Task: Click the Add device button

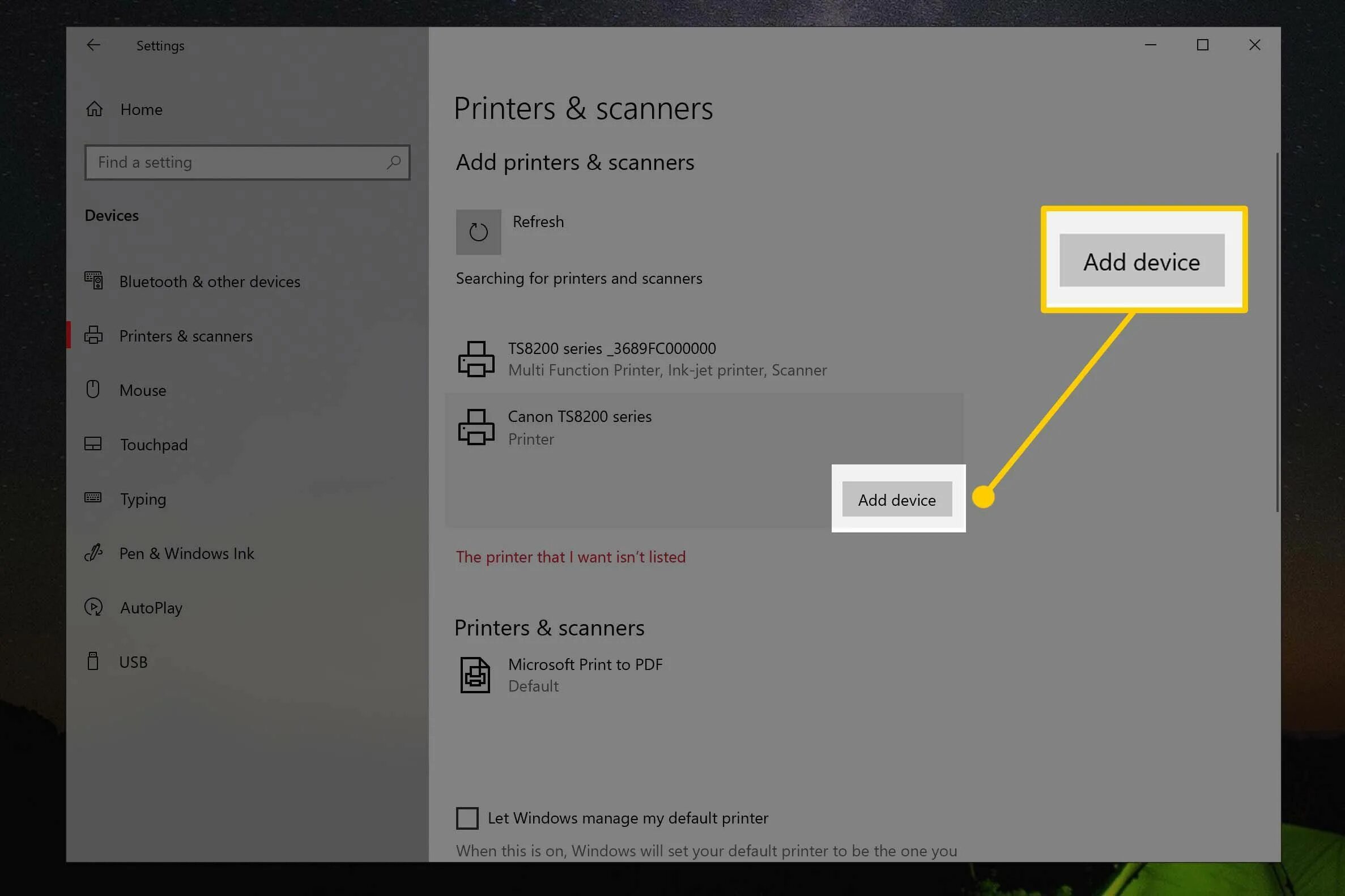Action: coord(896,500)
